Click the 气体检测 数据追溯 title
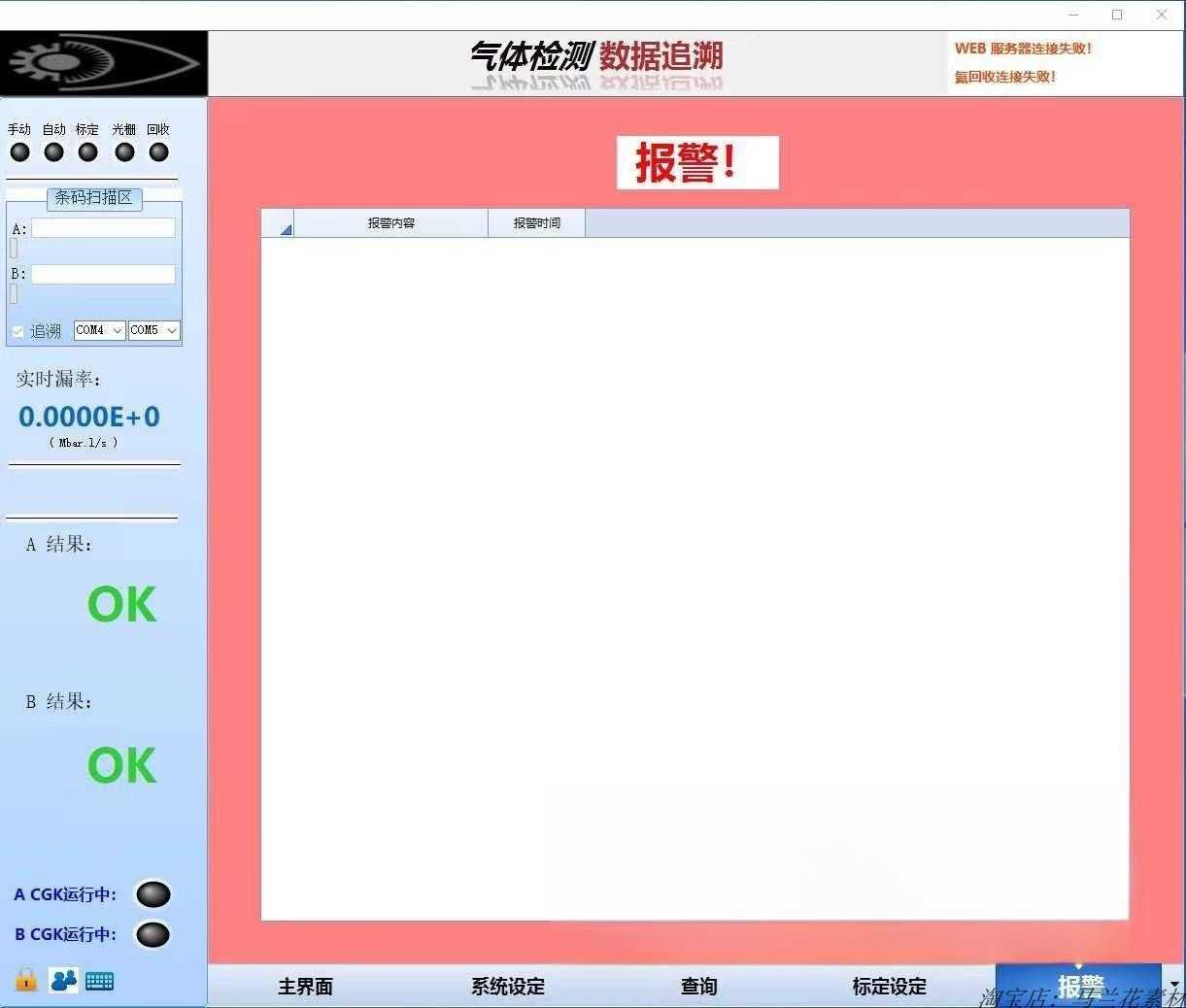This screenshot has height=1008, width=1186. click(x=596, y=56)
